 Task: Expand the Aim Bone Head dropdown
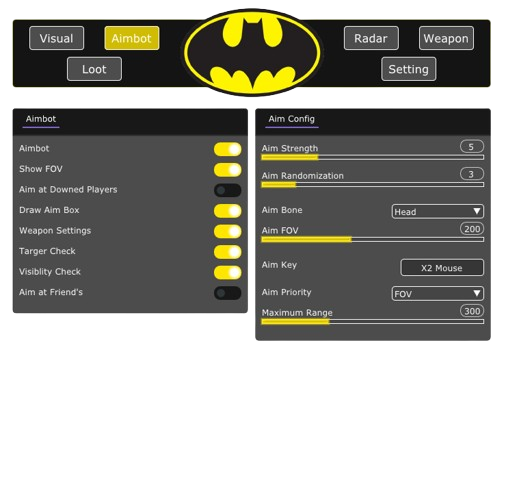(438, 211)
